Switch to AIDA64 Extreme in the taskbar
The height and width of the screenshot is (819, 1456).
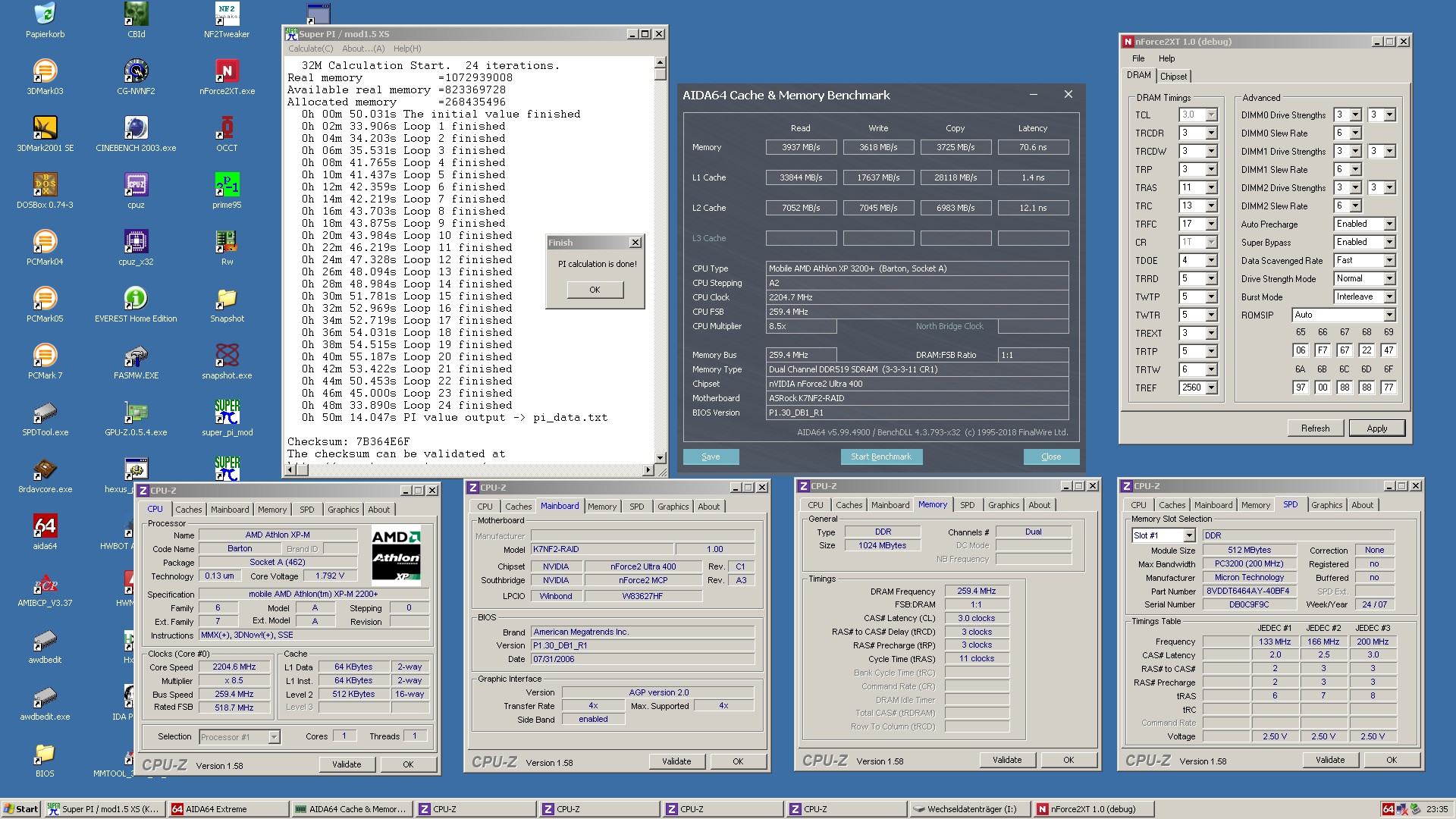[x=227, y=809]
